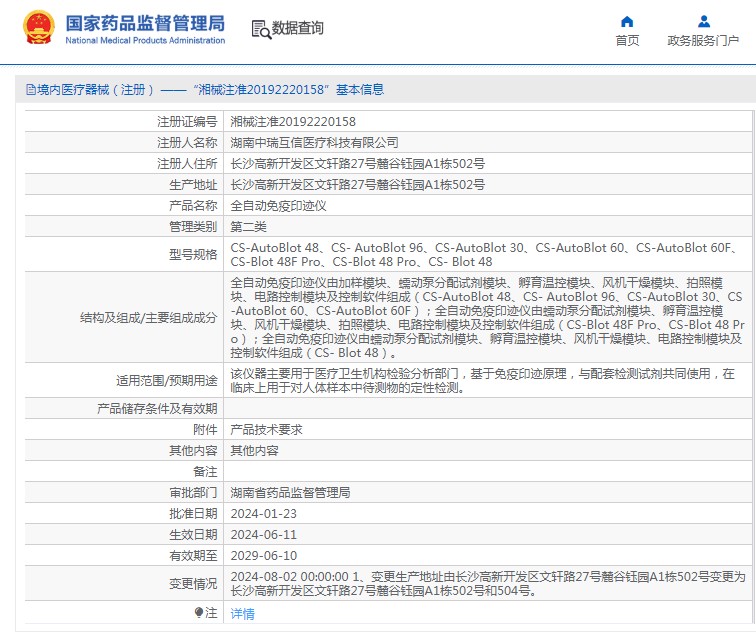Click the 注册人住所 label

point(187,163)
